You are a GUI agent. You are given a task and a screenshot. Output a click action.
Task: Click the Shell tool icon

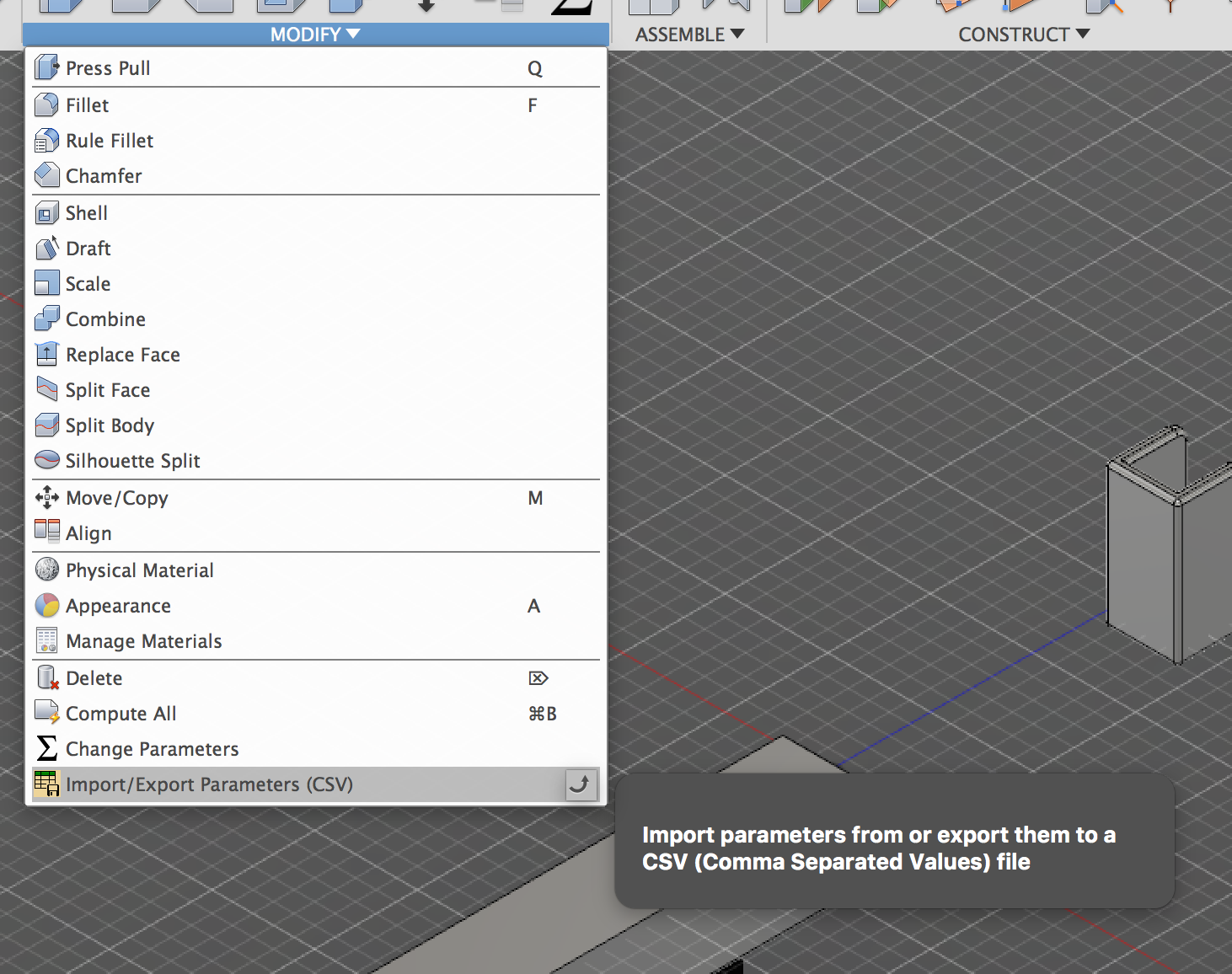(x=47, y=212)
